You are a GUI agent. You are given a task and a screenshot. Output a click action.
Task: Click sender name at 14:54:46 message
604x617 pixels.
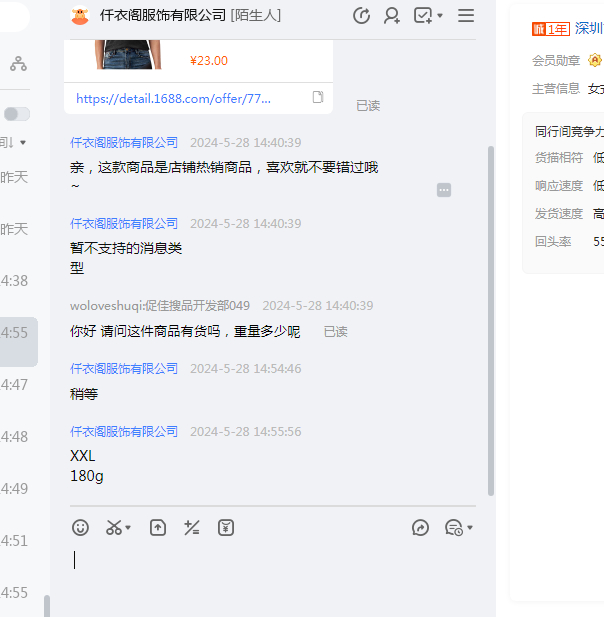point(124,369)
